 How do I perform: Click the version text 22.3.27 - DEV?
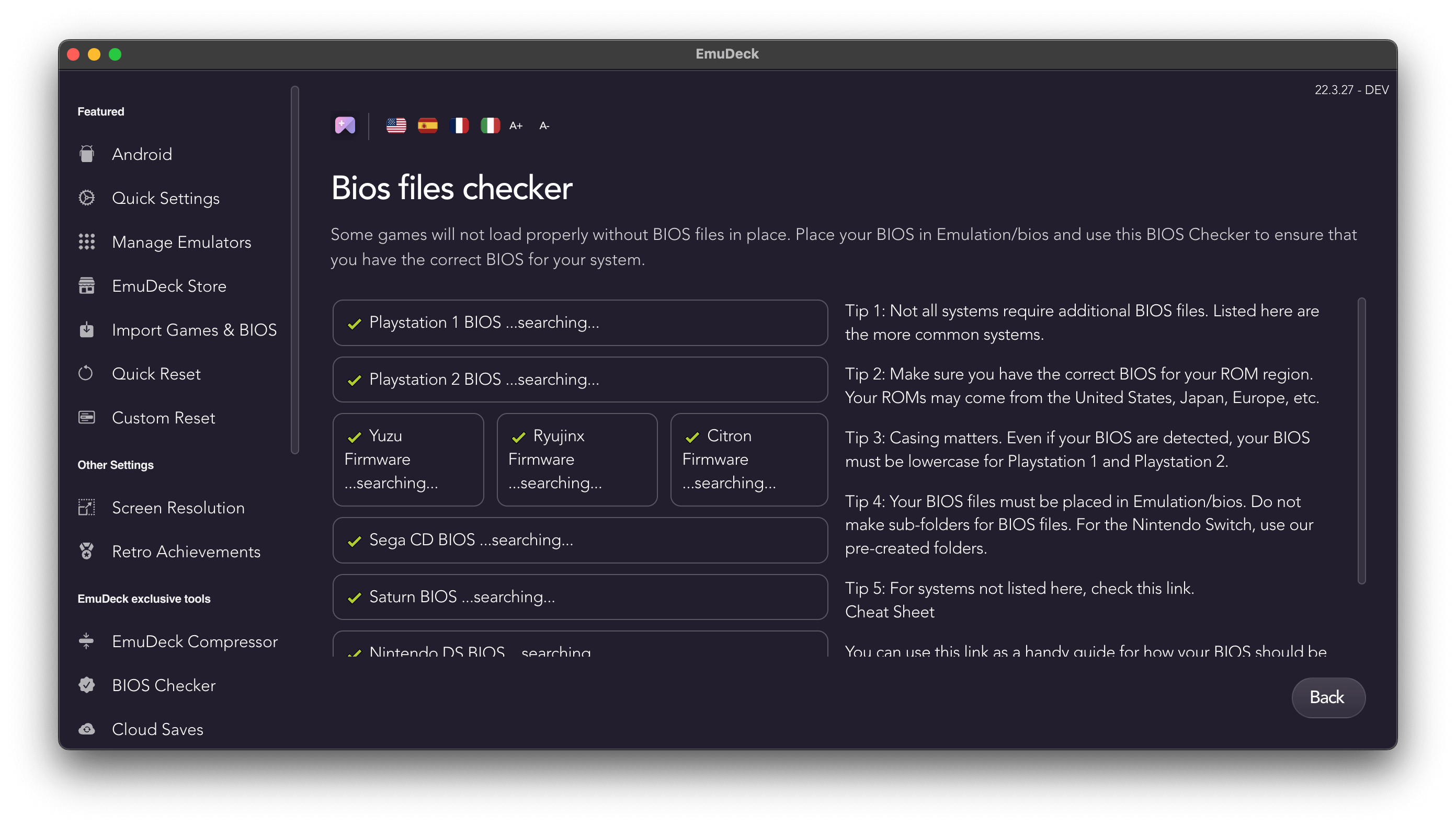(1351, 90)
